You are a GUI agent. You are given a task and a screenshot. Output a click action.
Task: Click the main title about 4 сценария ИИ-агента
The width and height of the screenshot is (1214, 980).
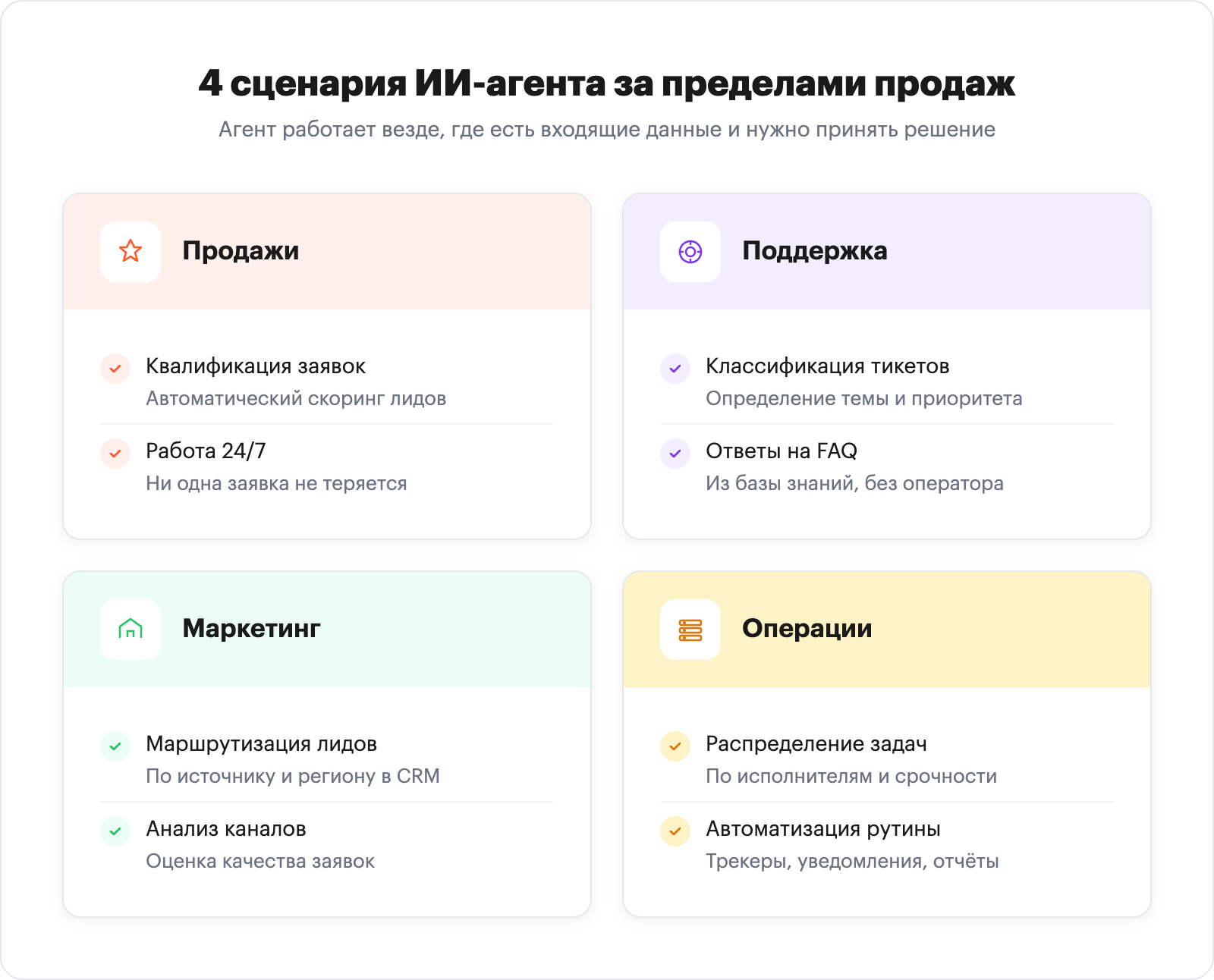coord(607,83)
